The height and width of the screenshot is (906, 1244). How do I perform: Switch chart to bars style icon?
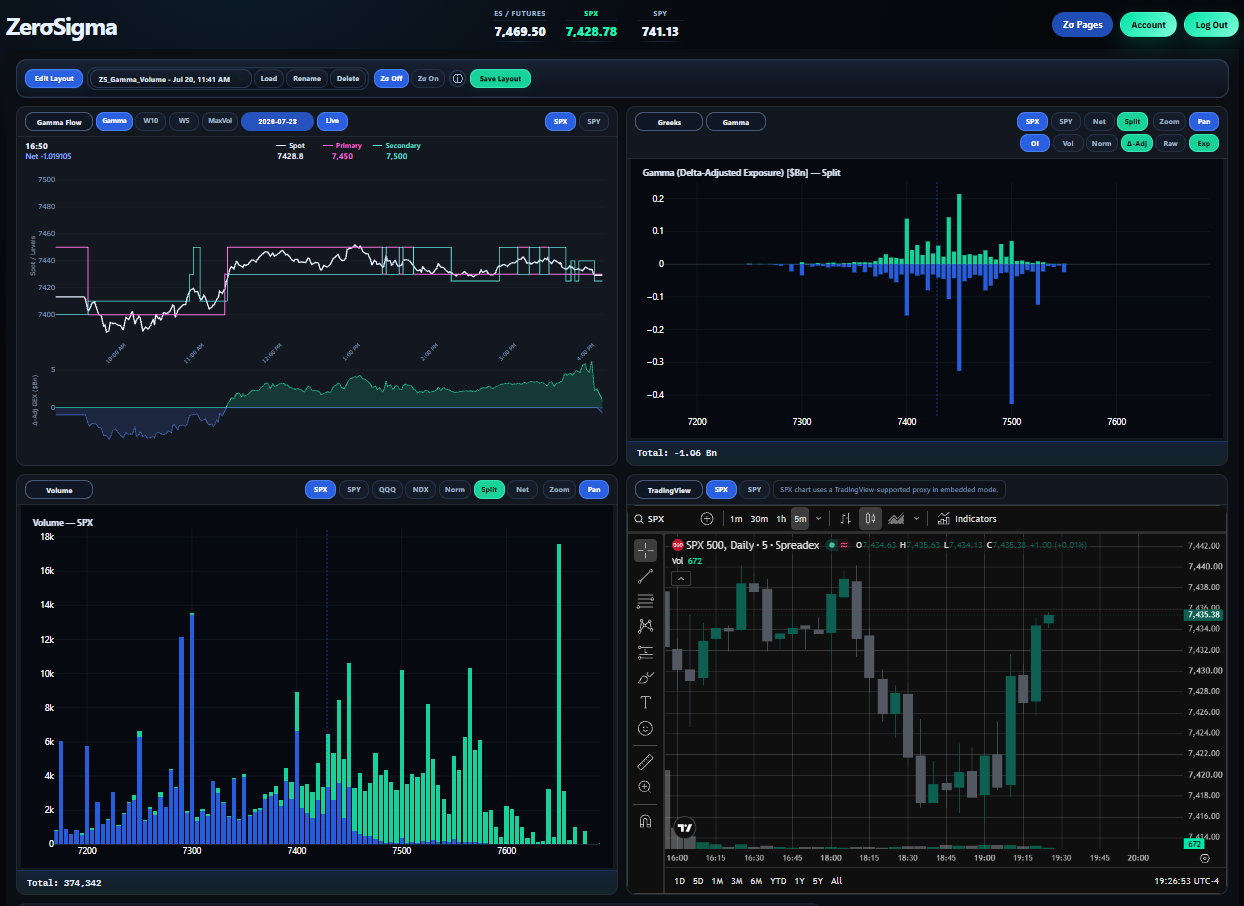click(x=845, y=518)
